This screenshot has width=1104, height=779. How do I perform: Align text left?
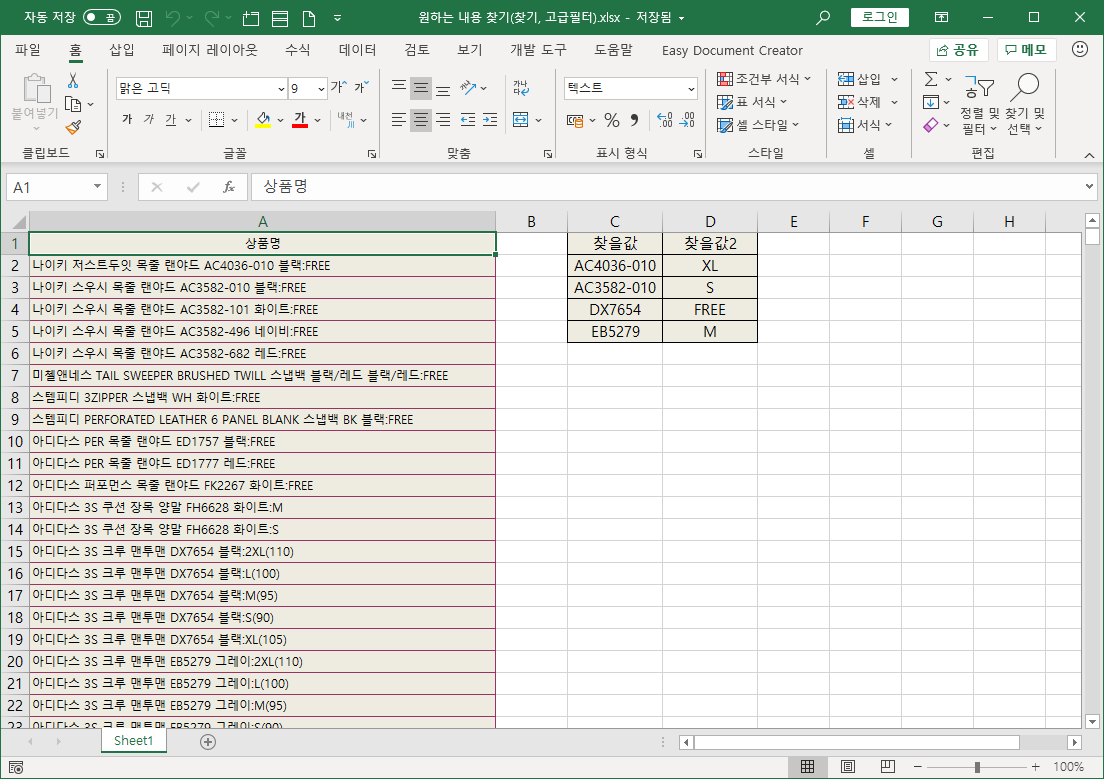click(399, 120)
